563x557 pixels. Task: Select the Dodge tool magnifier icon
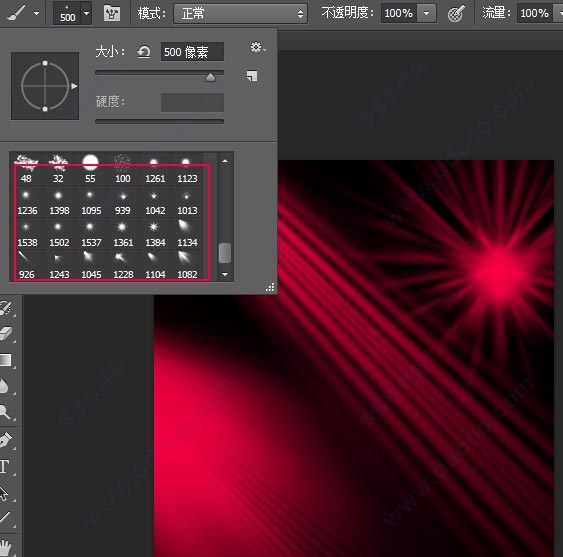point(5,412)
